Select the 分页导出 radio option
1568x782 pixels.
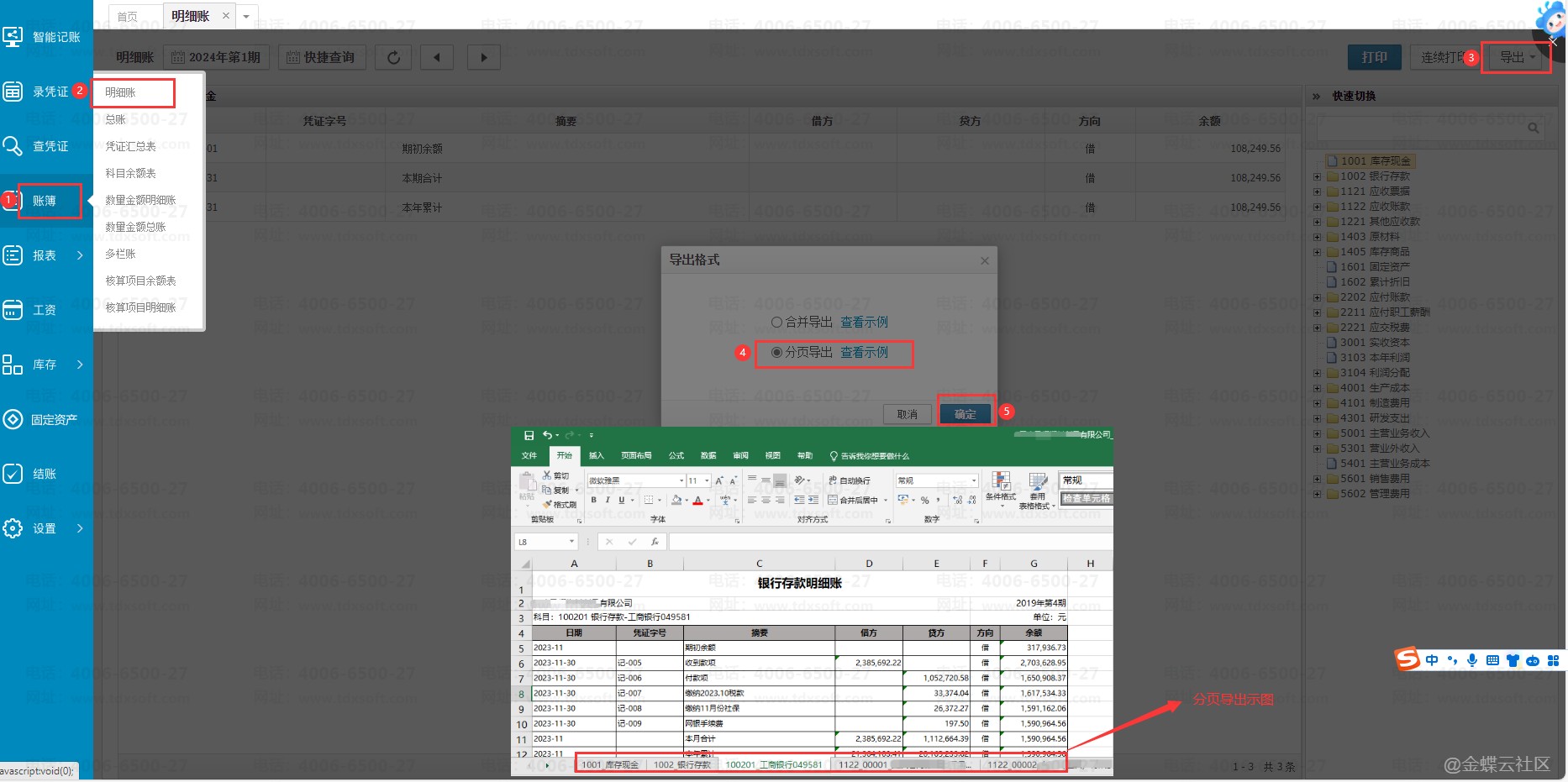776,353
